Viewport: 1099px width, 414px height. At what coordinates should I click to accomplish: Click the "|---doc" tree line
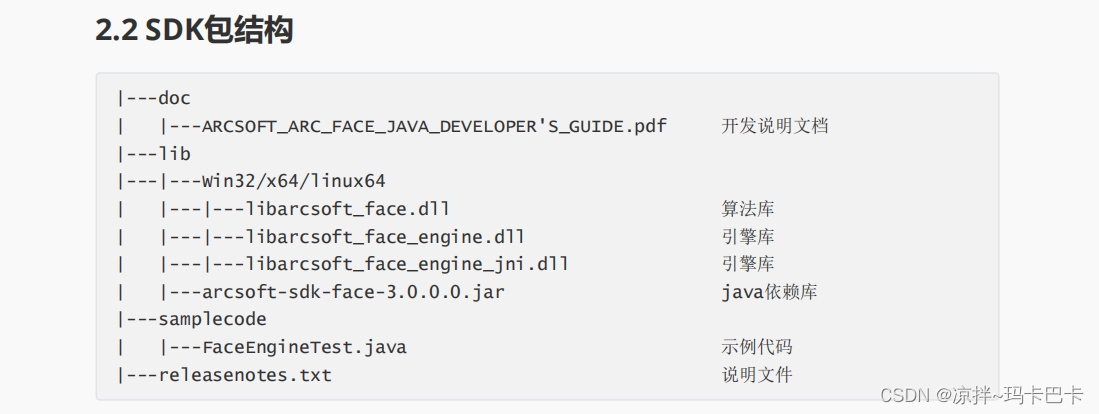(x=154, y=99)
